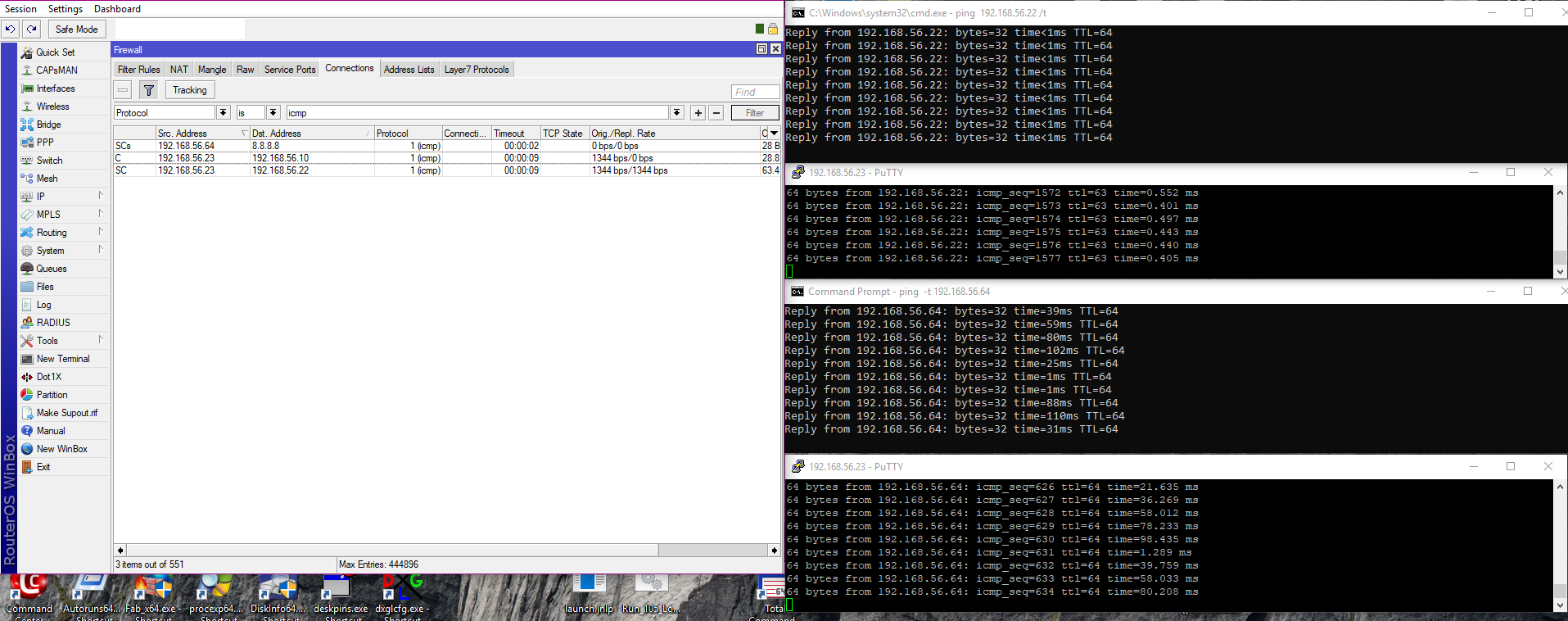Select connection row to 192.168.56.10
1568x621 pixels.
446,158
